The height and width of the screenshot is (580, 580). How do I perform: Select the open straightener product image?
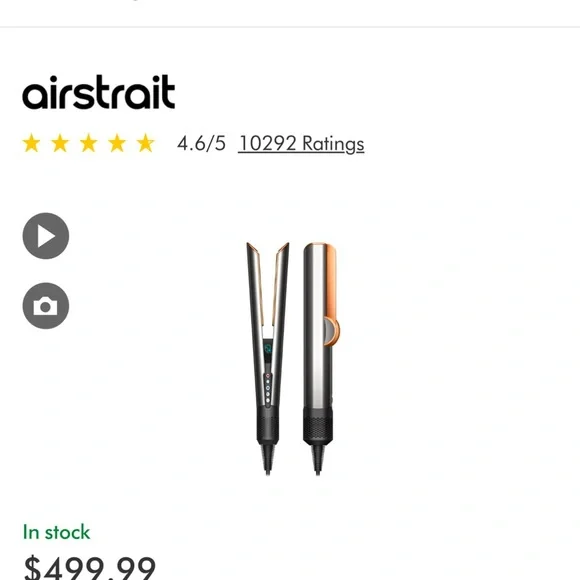point(268,358)
